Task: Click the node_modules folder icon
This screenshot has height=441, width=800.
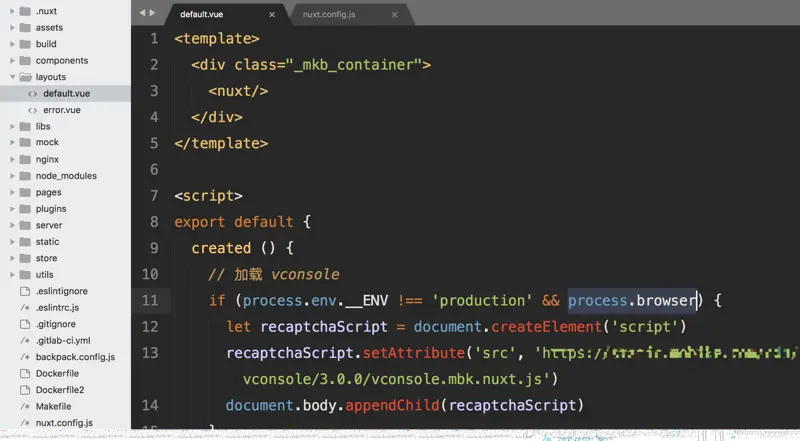Action: pos(26,176)
